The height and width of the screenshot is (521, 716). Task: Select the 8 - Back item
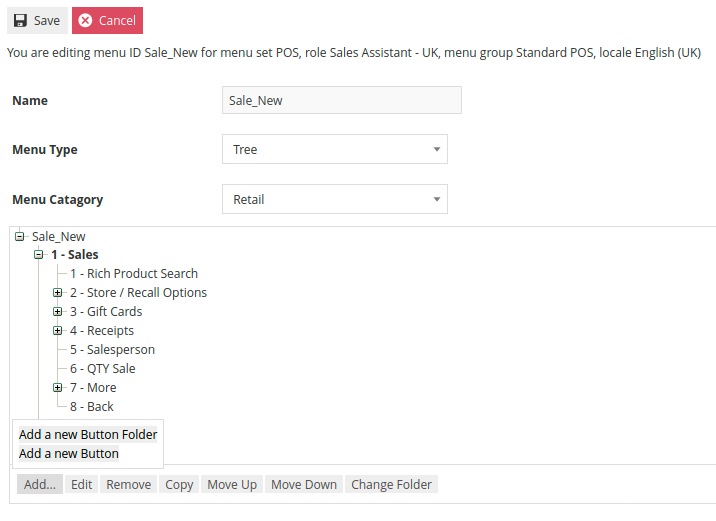click(92, 407)
